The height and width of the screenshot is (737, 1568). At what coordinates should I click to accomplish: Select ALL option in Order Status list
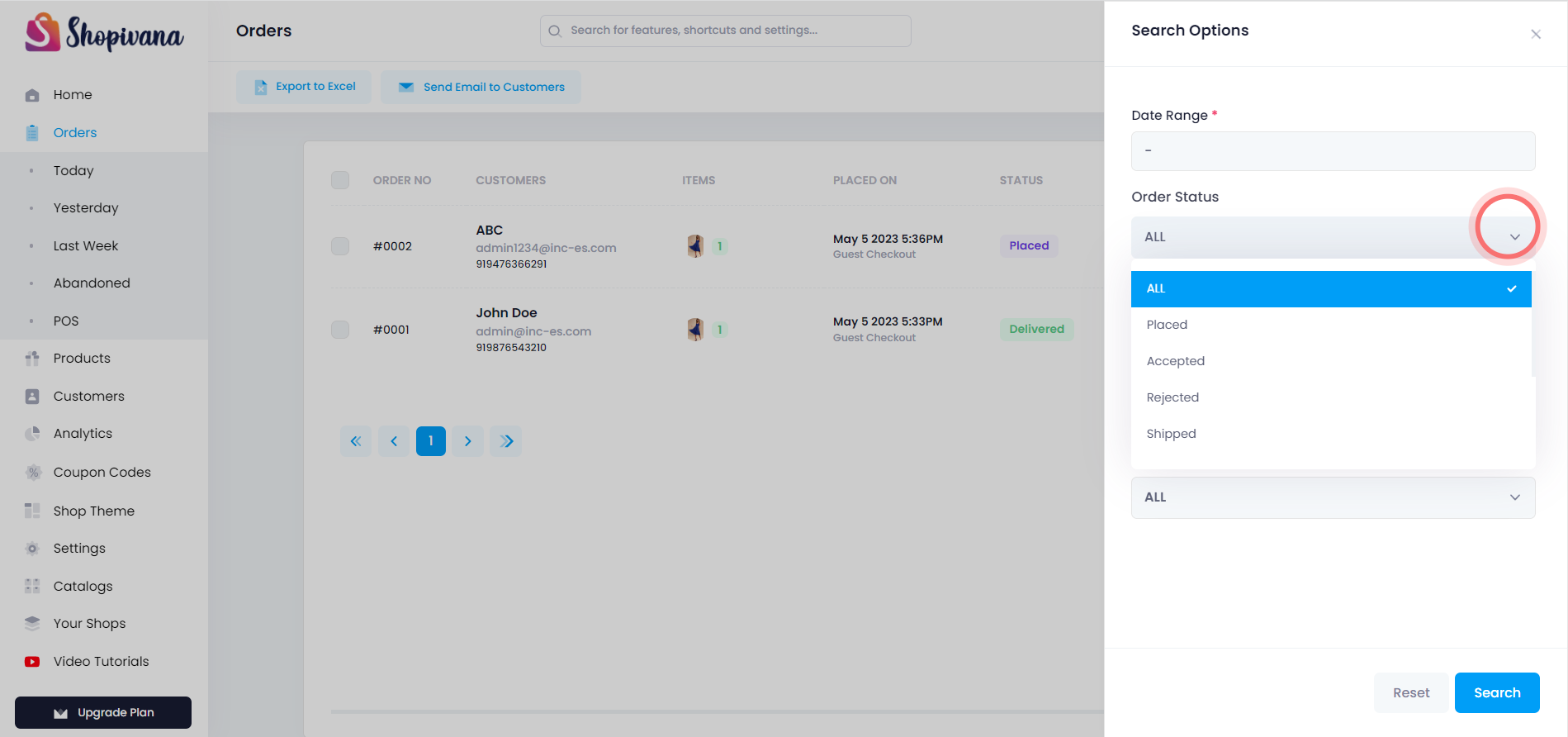click(1331, 289)
